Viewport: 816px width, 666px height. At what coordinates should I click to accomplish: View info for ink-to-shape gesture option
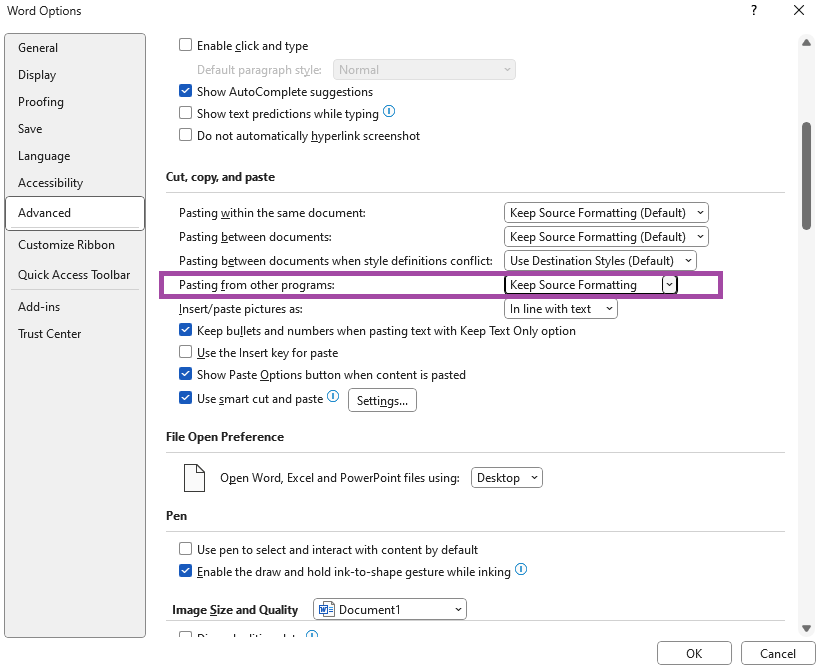[x=521, y=570]
